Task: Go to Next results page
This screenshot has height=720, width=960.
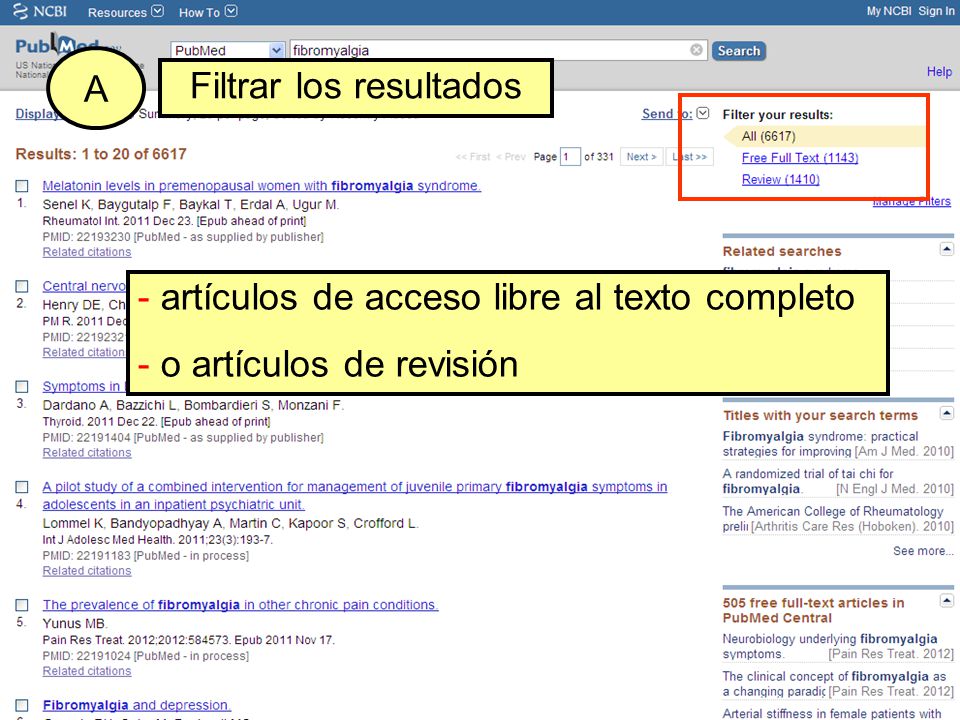Action: (x=641, y=157)
